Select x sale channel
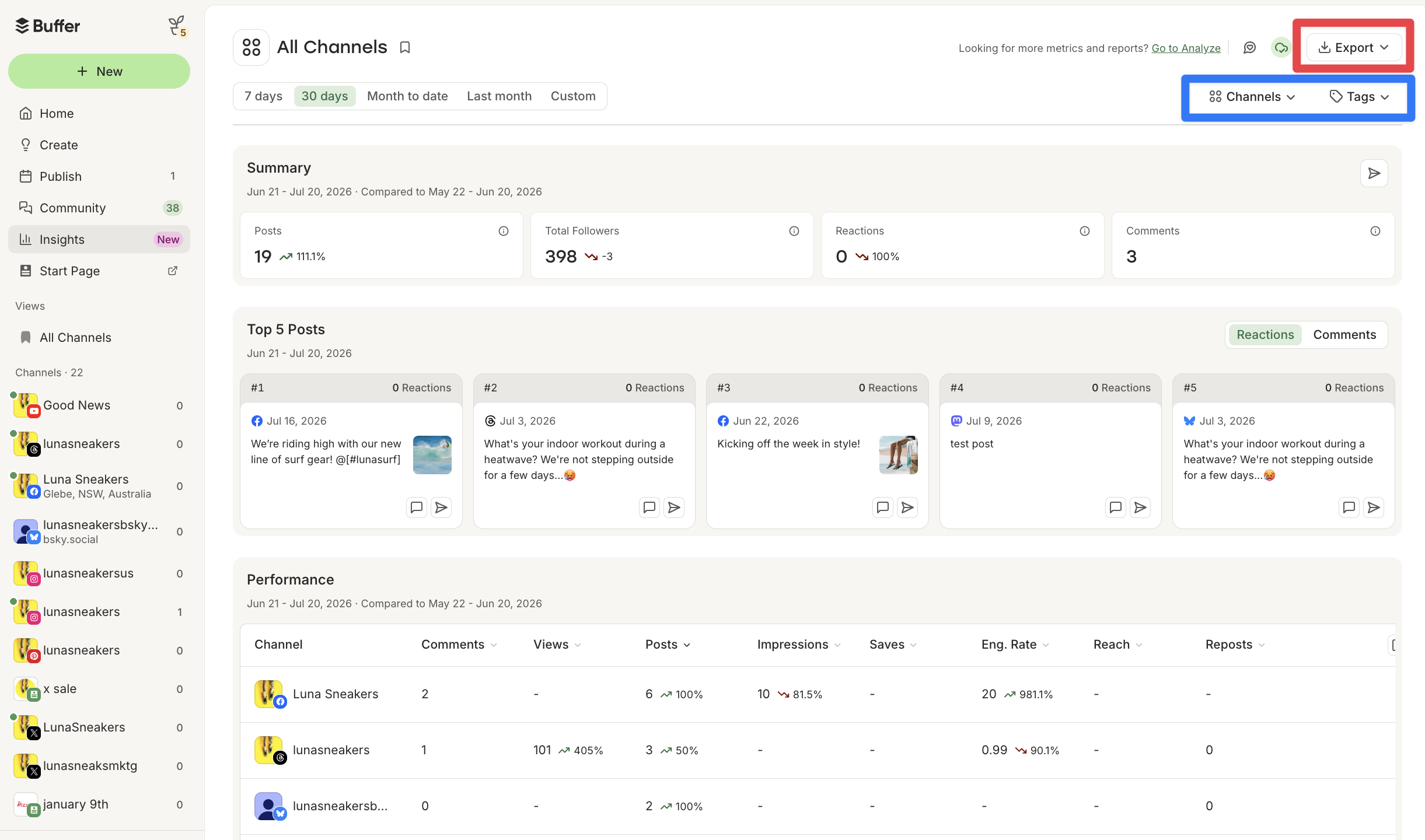Image resolution: width=1425 pixels, height=840 pixels. [99, 689]
